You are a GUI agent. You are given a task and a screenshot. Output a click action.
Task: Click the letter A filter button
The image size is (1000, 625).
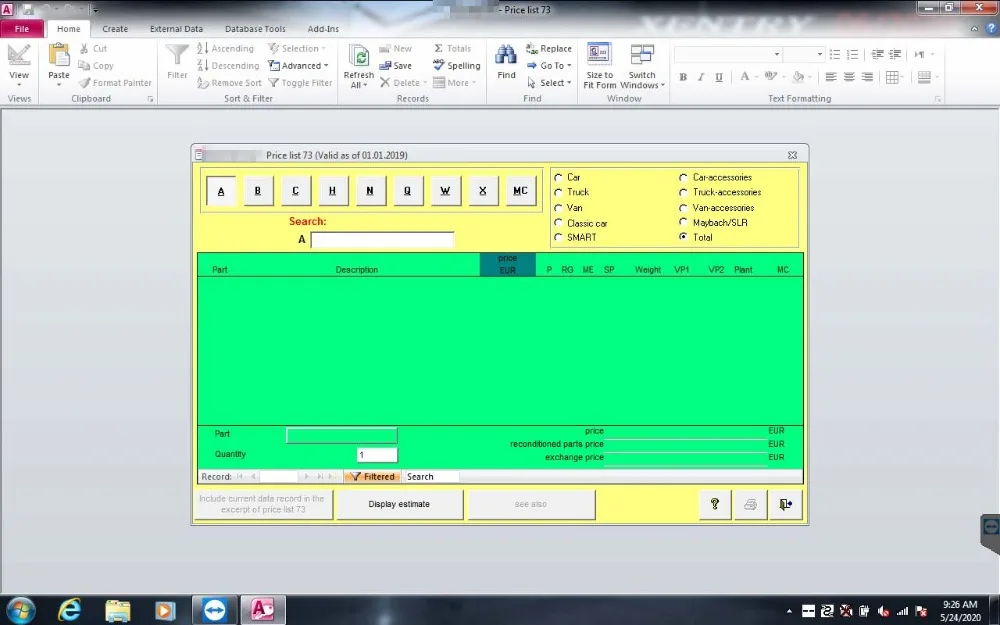click(x=221, y=191)
